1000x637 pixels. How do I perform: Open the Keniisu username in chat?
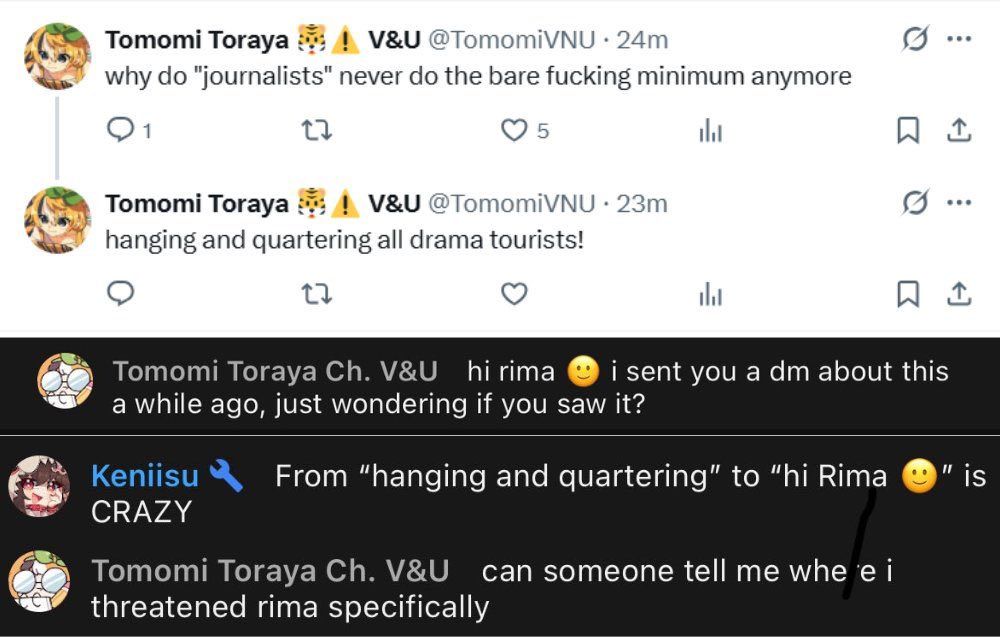145,477
